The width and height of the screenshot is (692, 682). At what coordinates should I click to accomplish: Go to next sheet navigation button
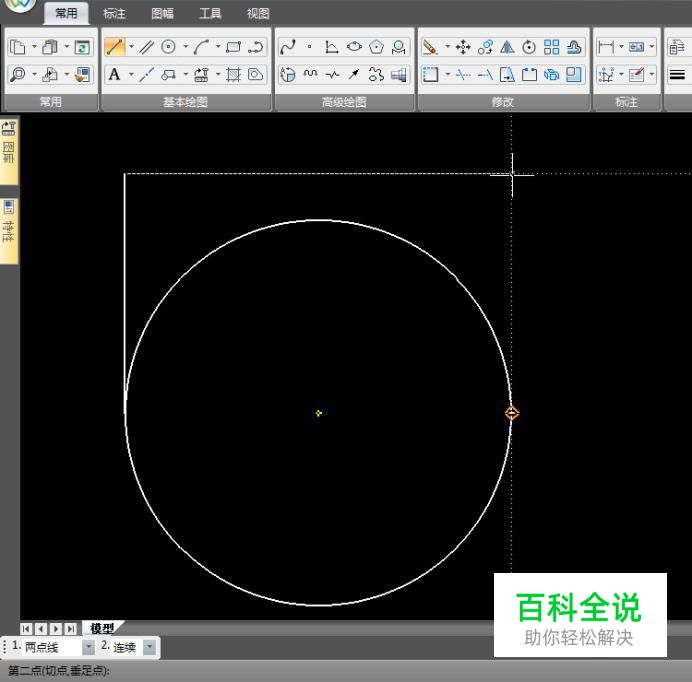coord(56,628)
